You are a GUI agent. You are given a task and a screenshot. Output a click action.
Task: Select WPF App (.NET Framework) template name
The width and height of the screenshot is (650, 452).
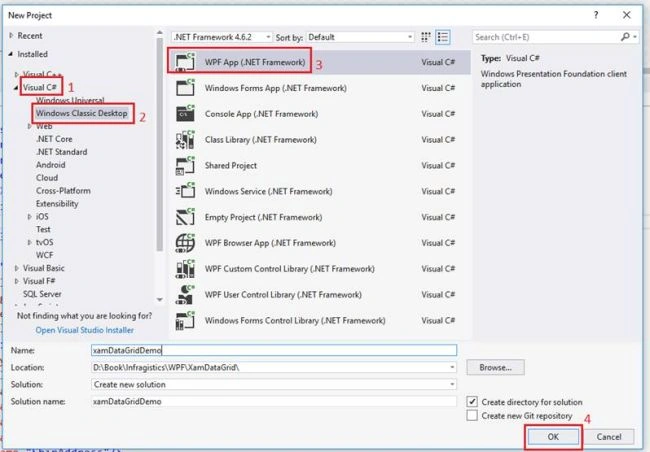point(255,62)
